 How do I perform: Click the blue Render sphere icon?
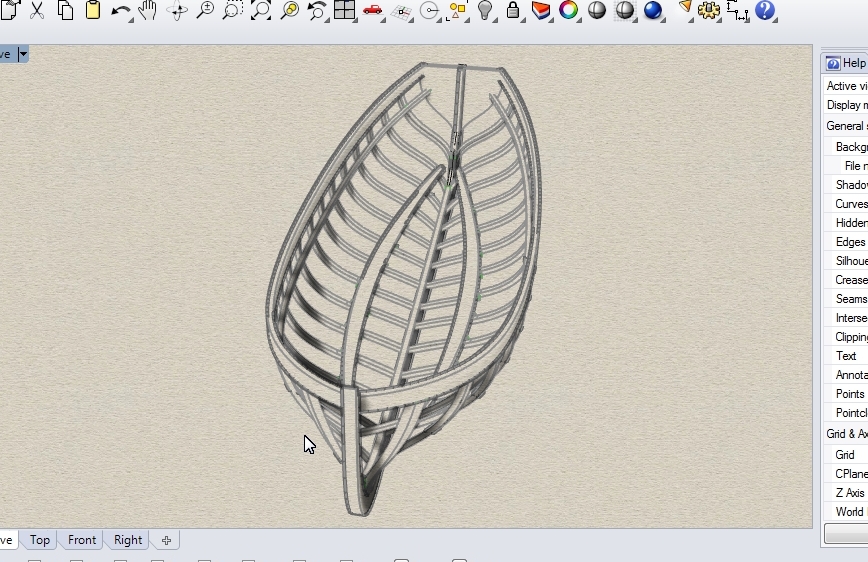point(653,11)
